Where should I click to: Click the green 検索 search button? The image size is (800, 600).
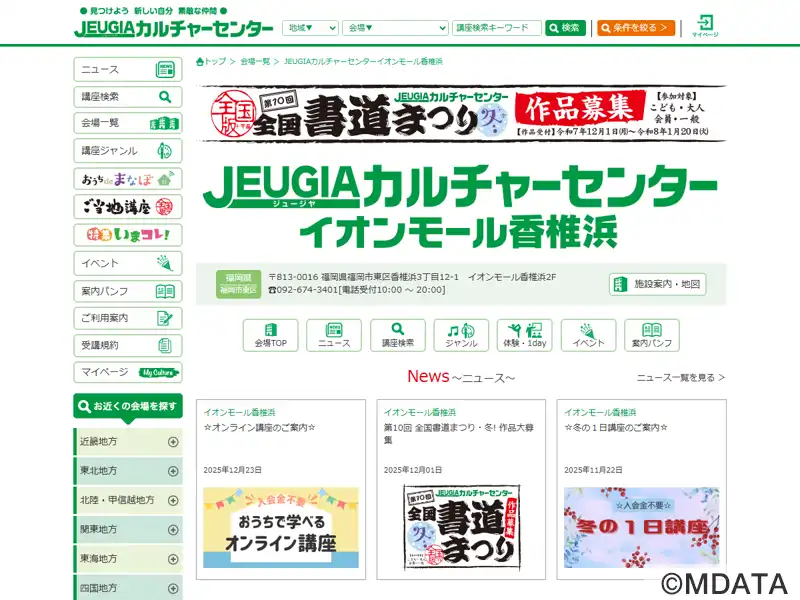[x=565, y=28]
